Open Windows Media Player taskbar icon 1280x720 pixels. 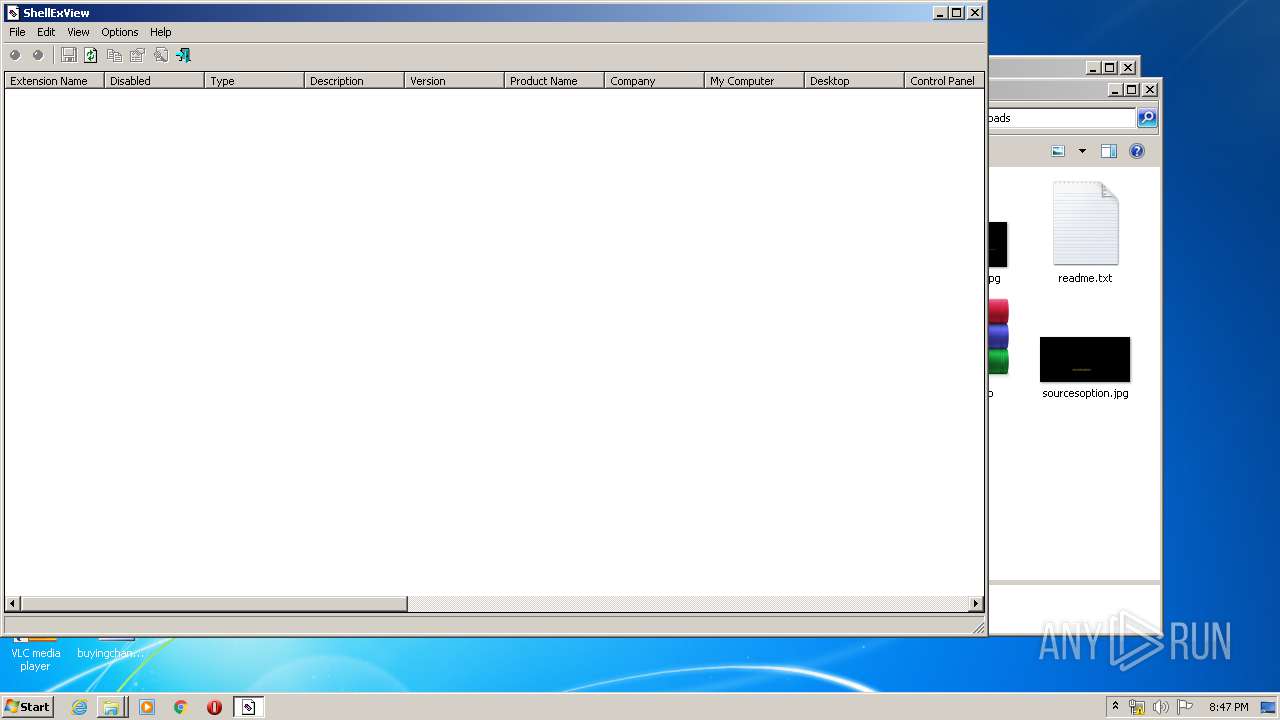click(147, 707)
